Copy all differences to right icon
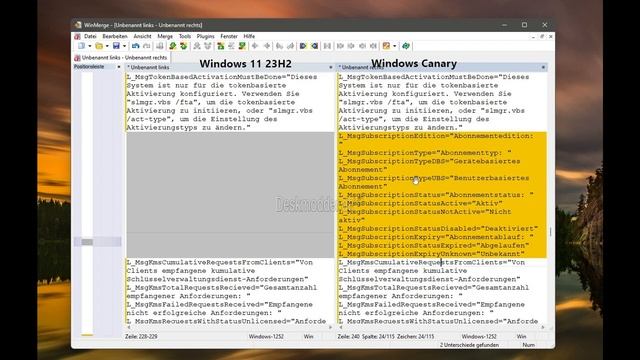640x360 pixels. coord(303,46)
